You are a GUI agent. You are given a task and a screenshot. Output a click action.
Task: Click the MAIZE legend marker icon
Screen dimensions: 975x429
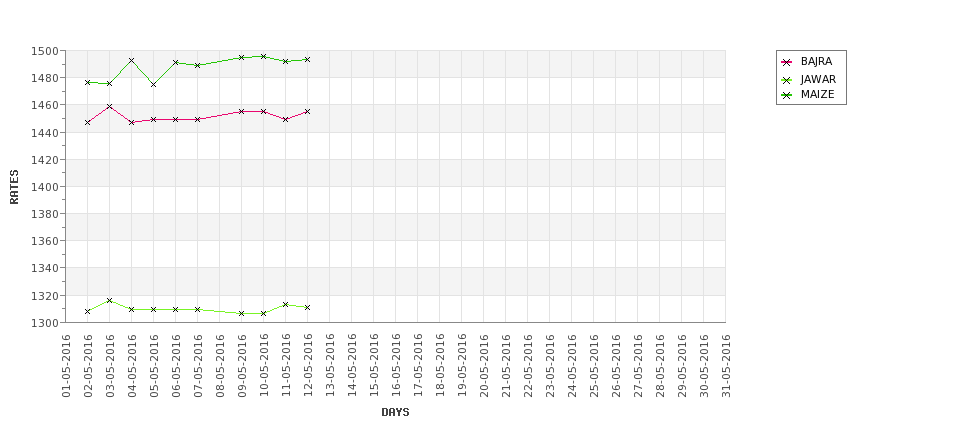(787, 95)
